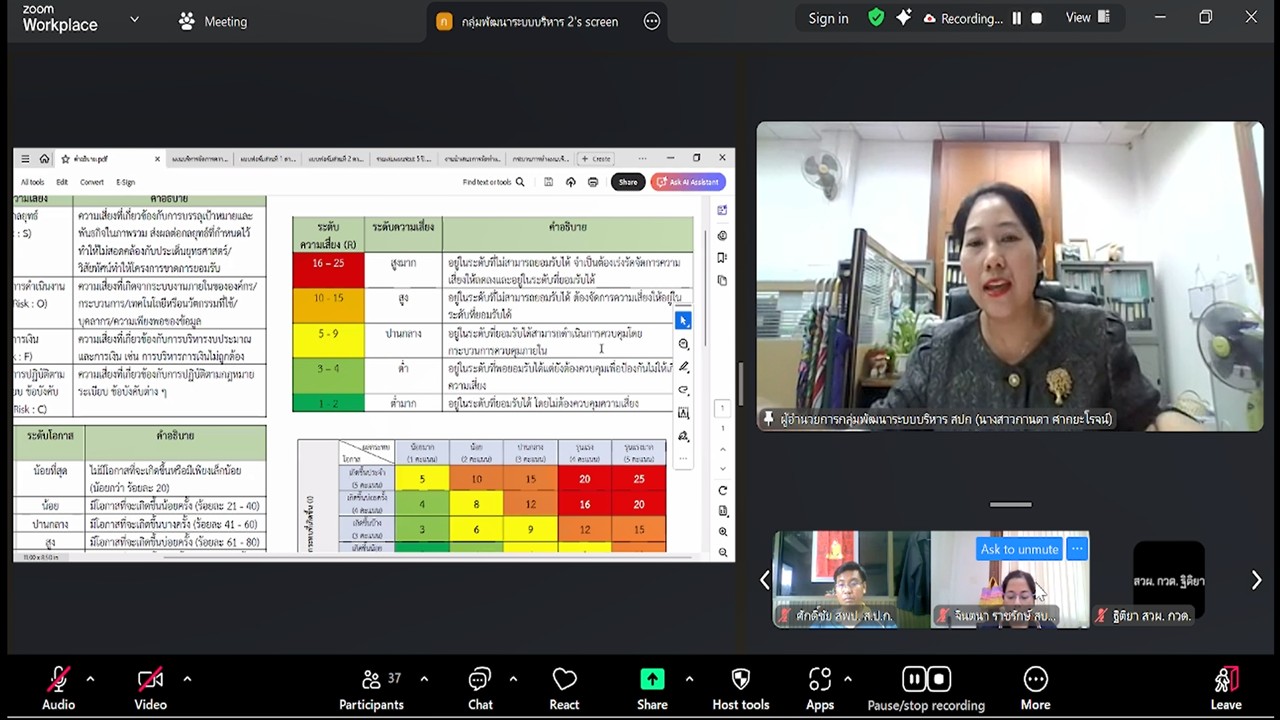Open screen share options ellipsis
Viewport: 1280px width, 720px height.
[x=652, y=21]
